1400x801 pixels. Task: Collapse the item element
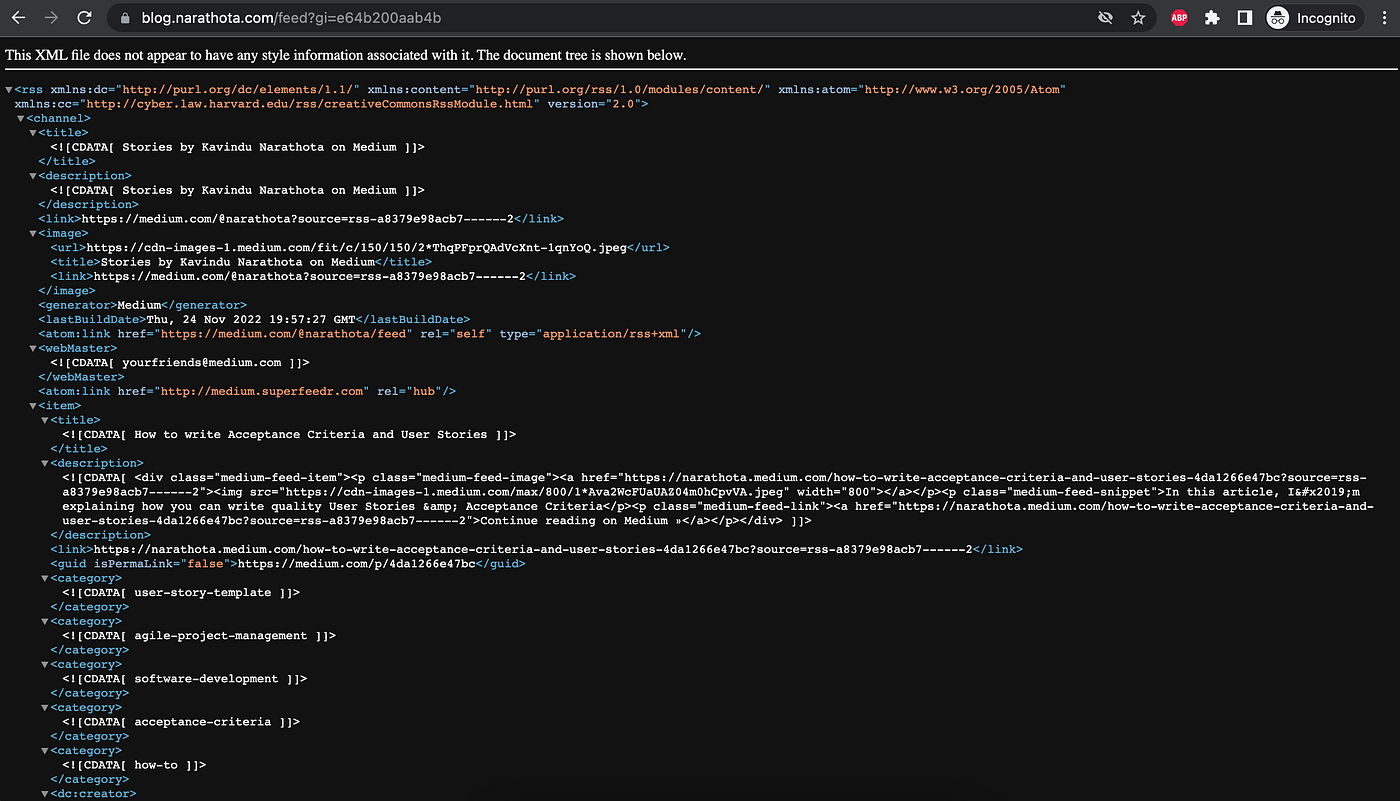[x=33, y=407]
